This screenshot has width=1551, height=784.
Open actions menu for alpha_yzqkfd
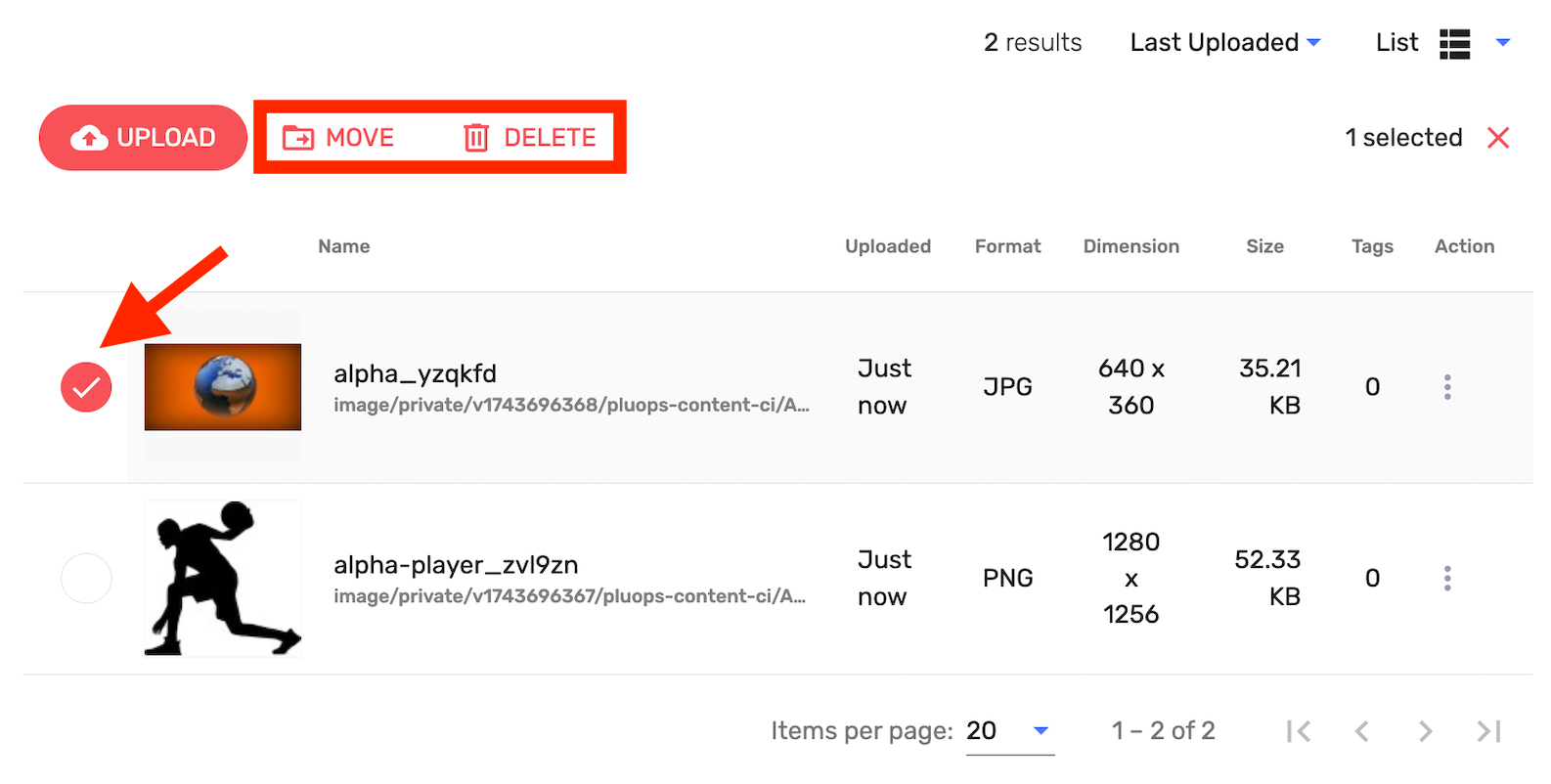click(1447, 387)
